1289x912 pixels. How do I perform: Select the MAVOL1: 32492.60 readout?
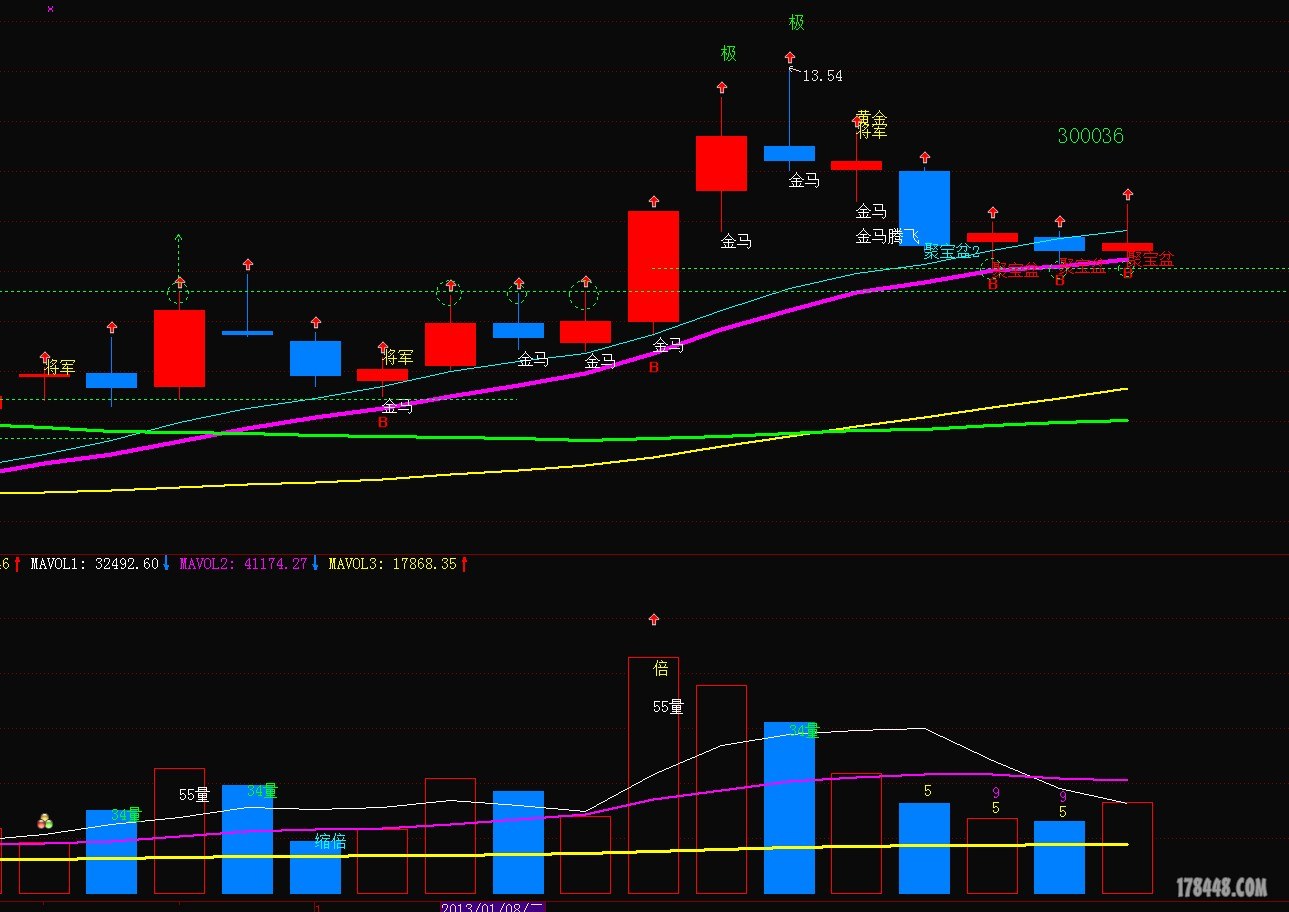coord(95,564)
